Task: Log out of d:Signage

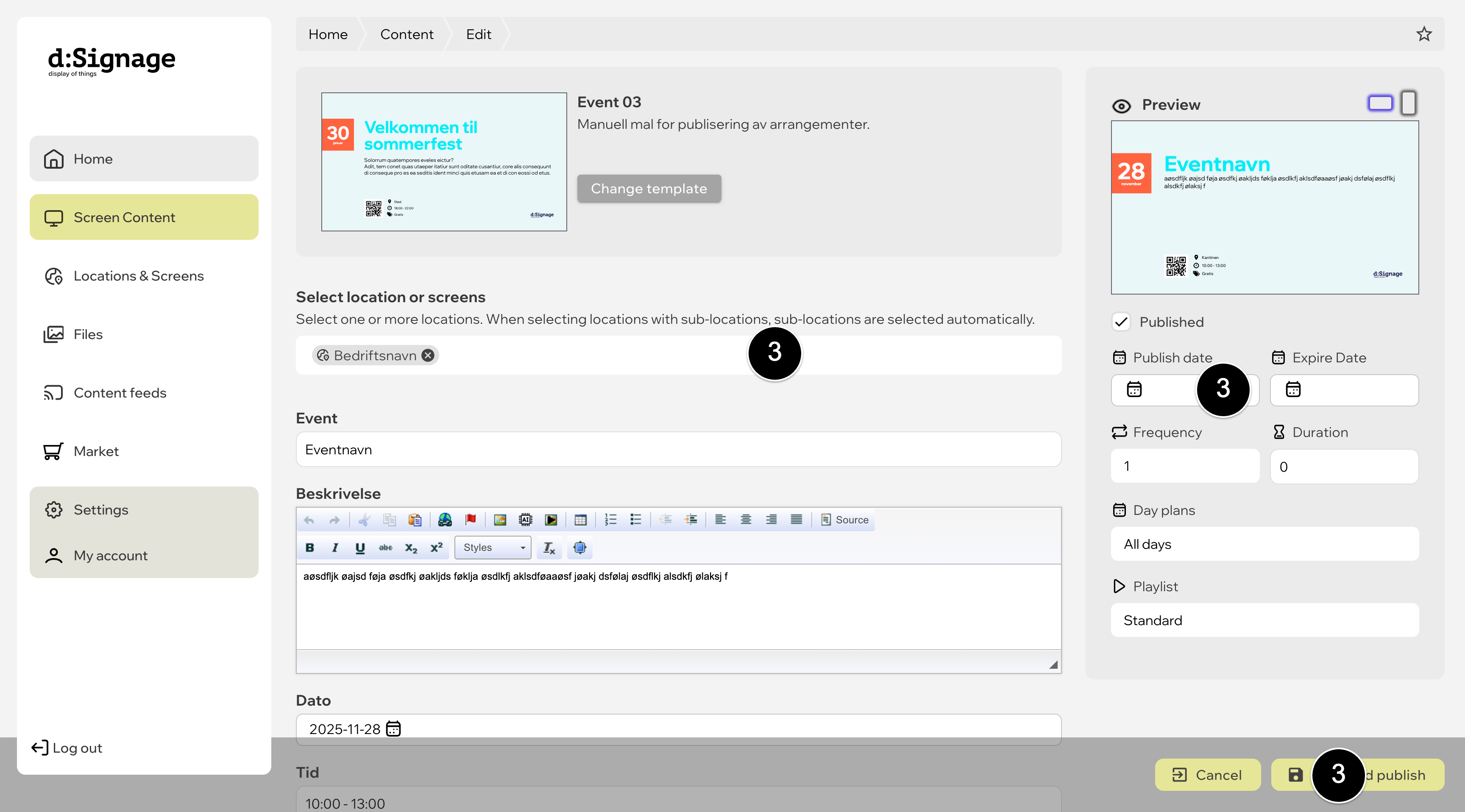Action: tap(67, 748)
